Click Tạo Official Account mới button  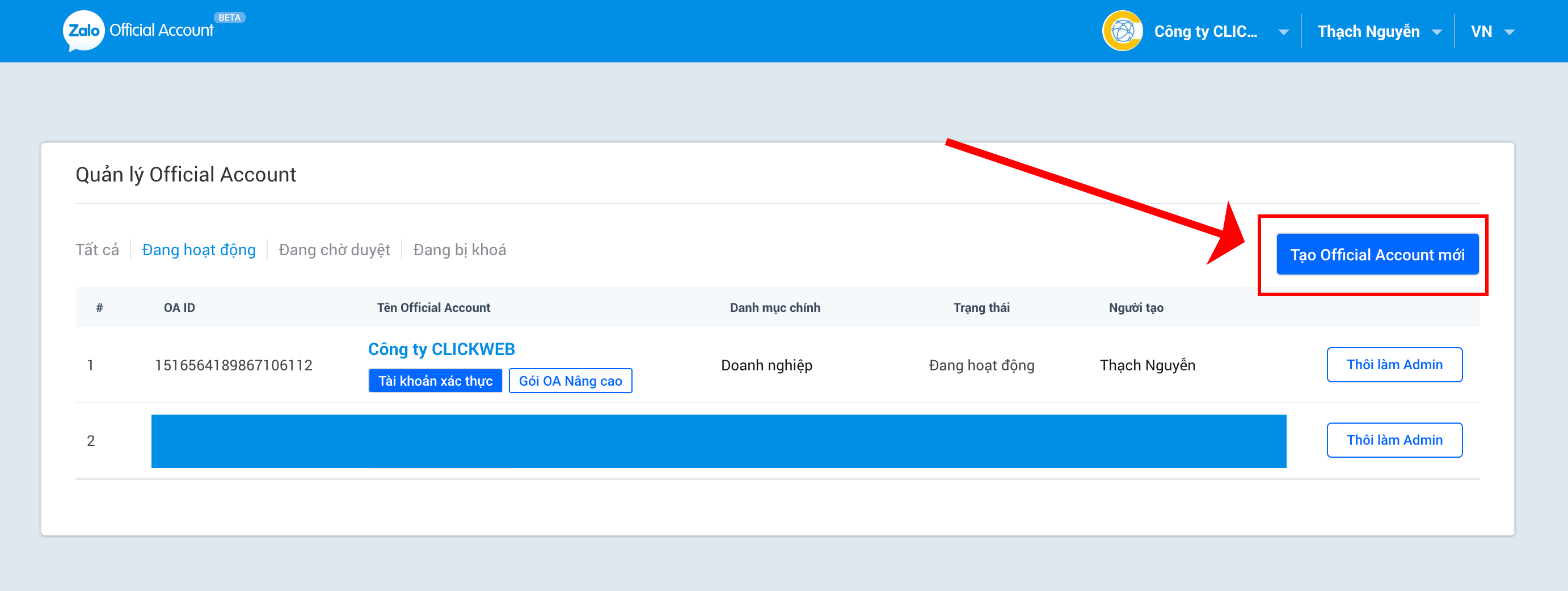(x=1377, y=255)
